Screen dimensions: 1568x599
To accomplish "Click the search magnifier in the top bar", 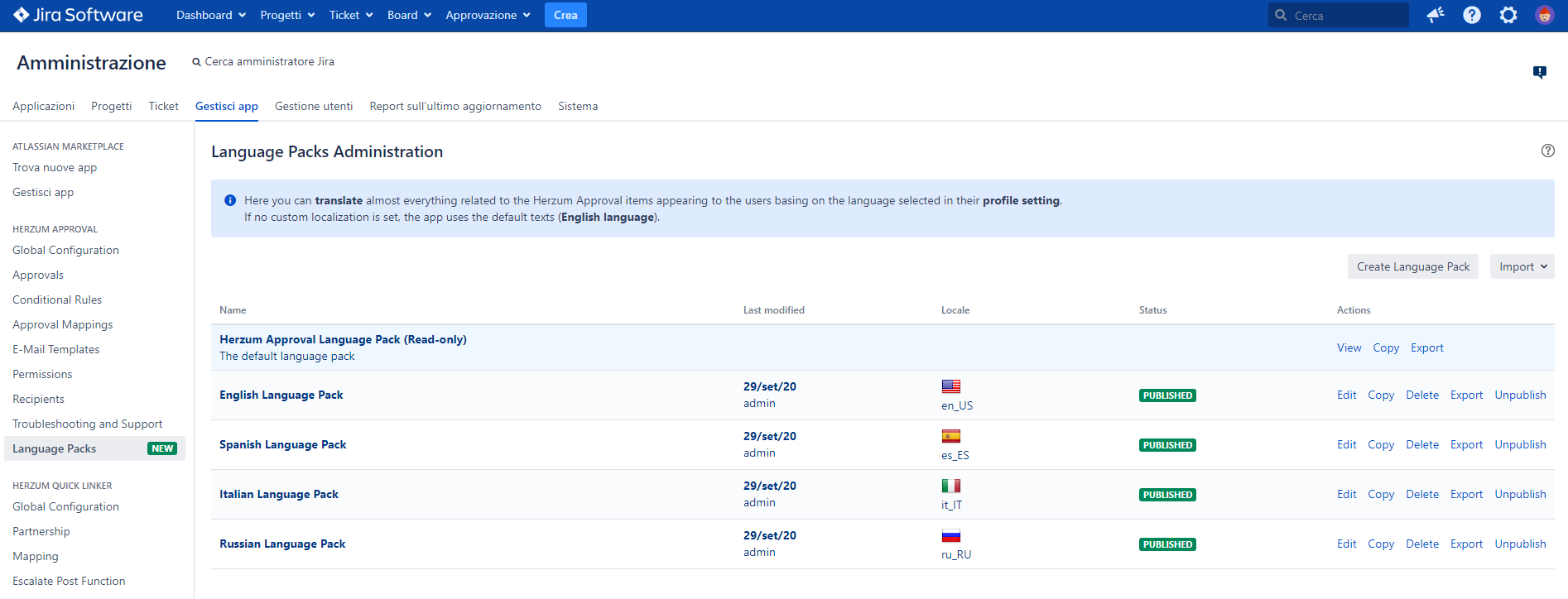I will [x=1281, y=15].
